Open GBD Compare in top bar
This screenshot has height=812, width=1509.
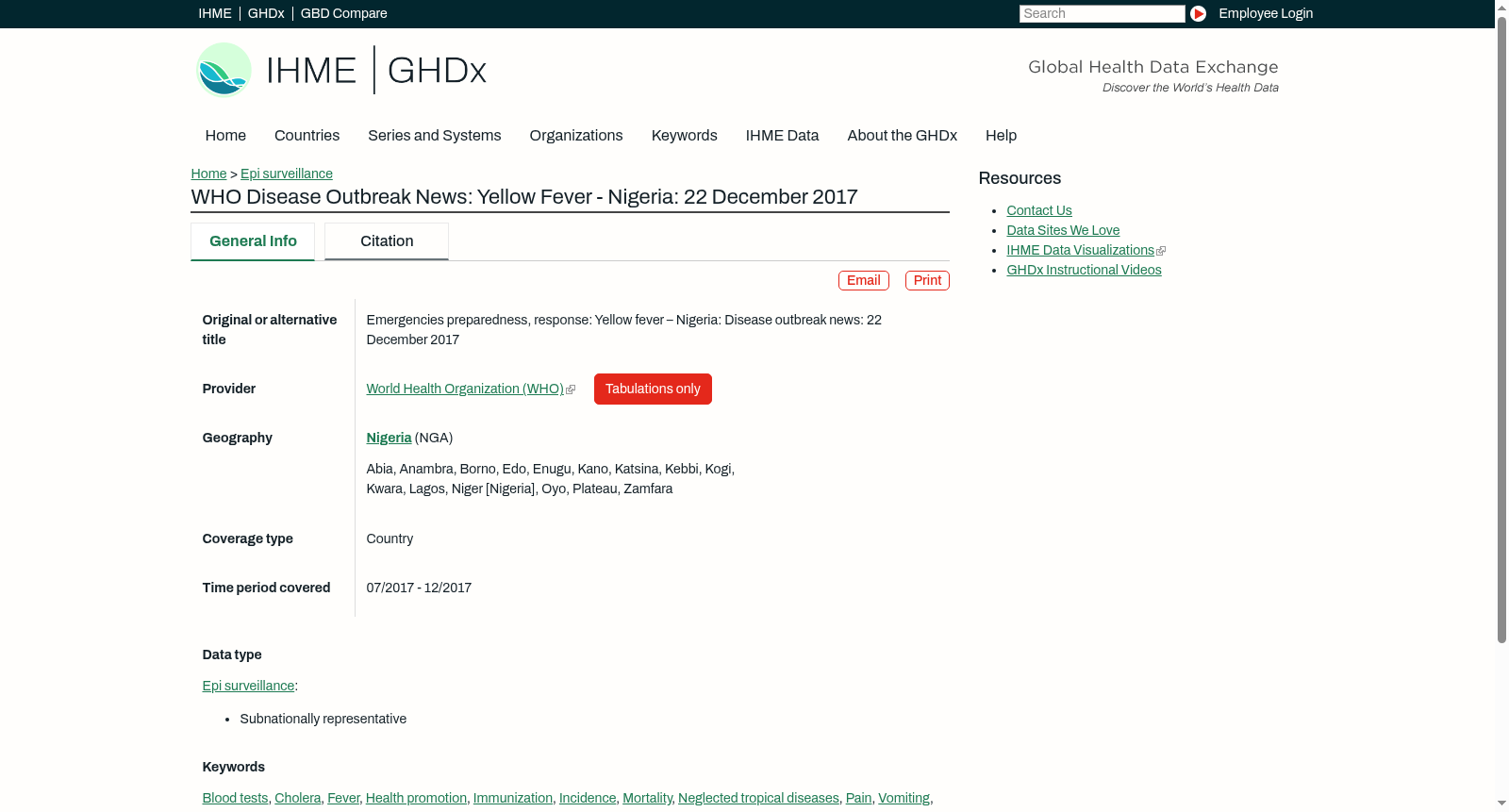pyautogui.click(x=344, y=13)
